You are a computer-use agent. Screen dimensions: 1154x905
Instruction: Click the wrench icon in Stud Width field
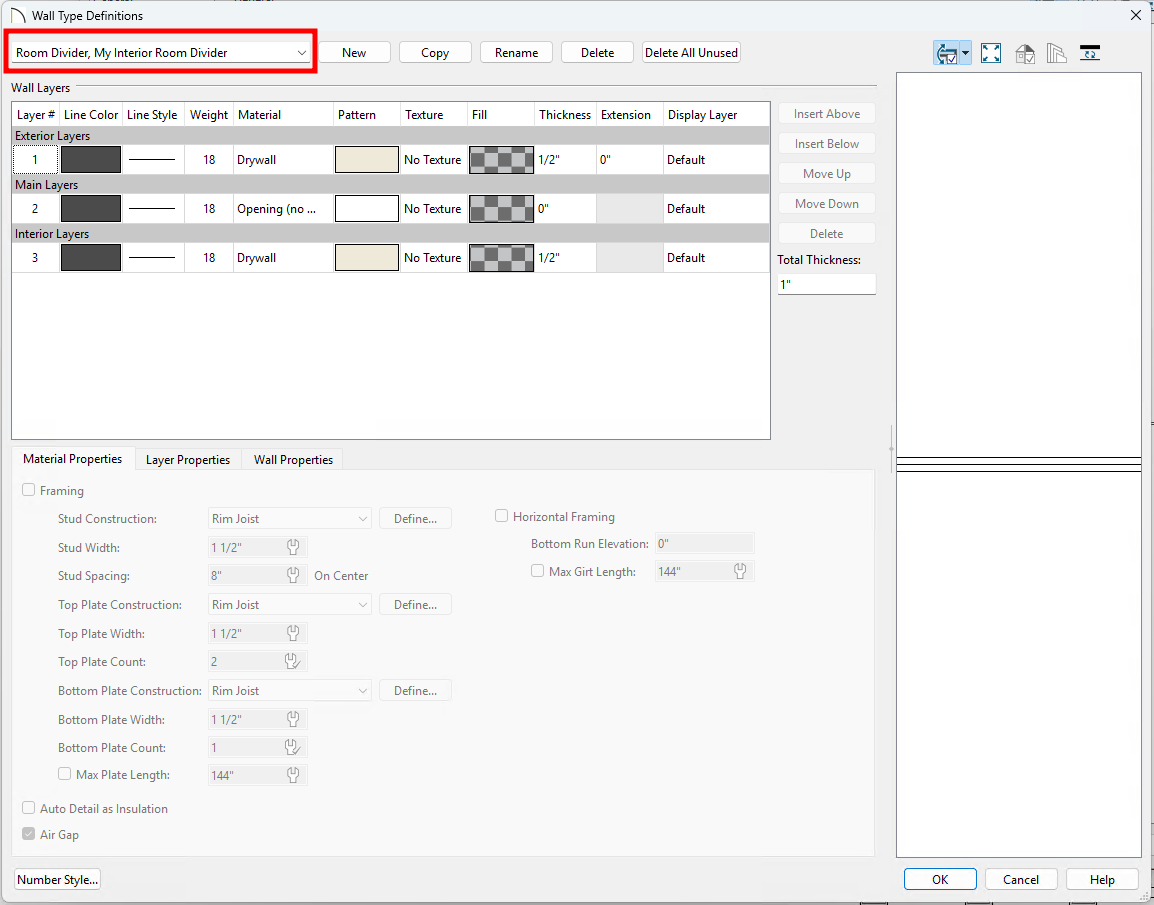(x=294, y=548)
